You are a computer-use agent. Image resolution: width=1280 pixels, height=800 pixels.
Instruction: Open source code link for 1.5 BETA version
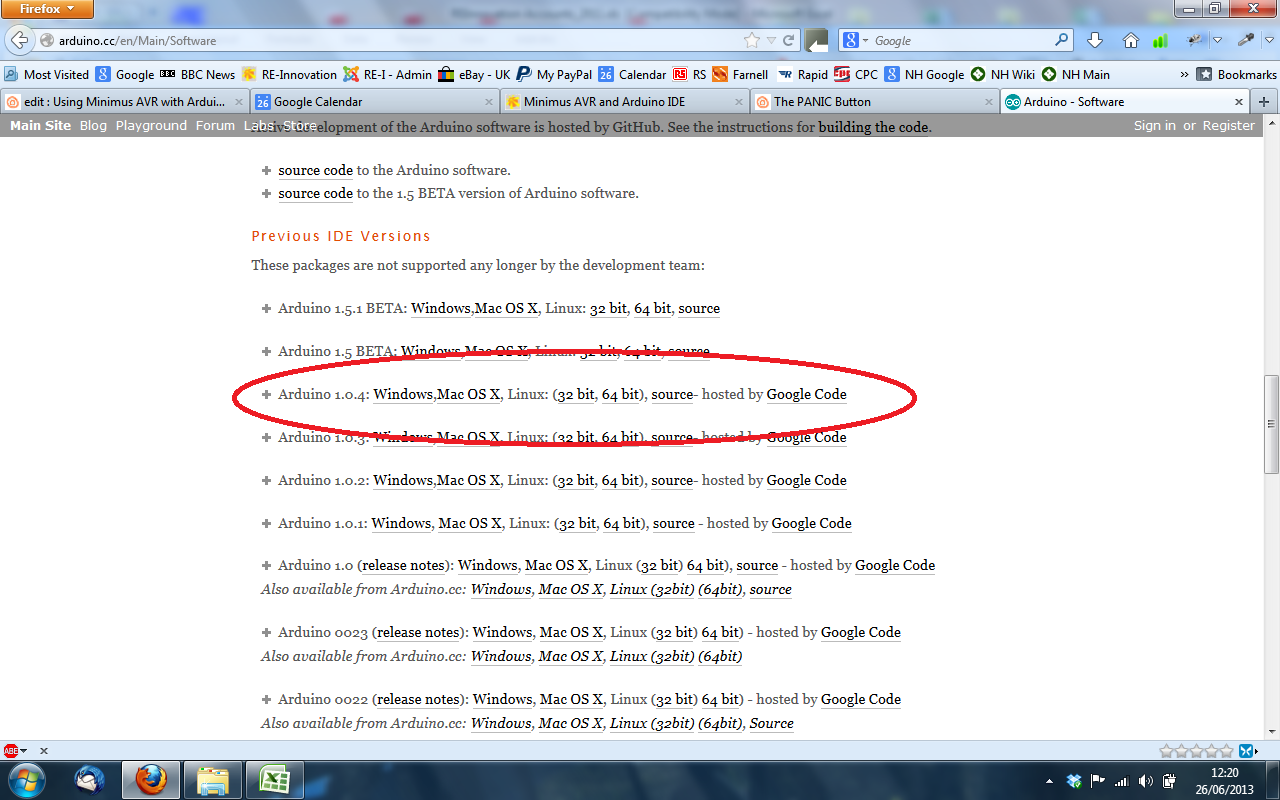click(x=316, y=193)
